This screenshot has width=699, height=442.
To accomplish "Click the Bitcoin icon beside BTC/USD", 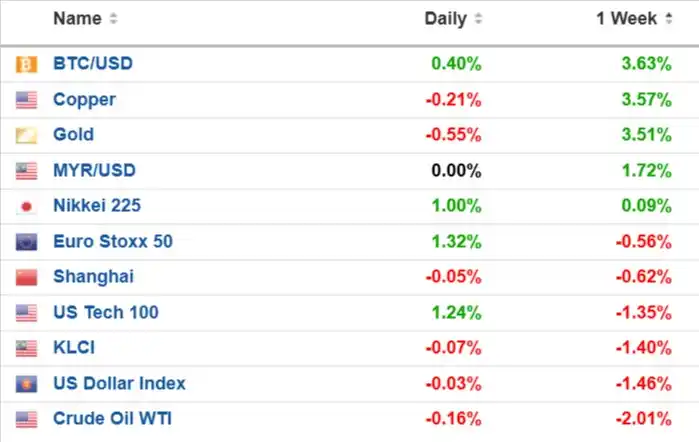I will [x=26, y=64].
